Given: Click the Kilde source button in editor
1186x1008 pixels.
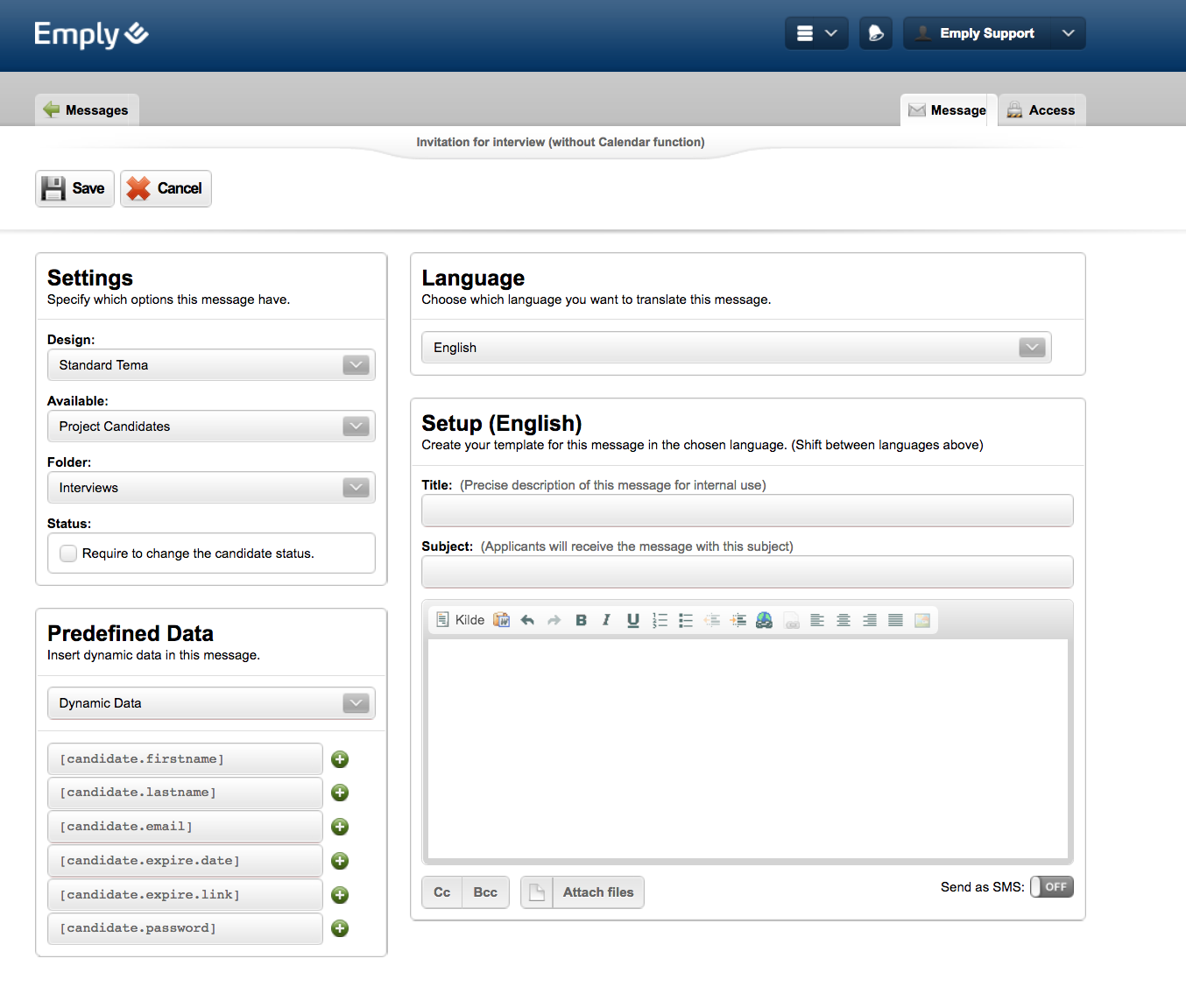Looking at the screenshot, I should pyautogui.click(x=461, y=620).
